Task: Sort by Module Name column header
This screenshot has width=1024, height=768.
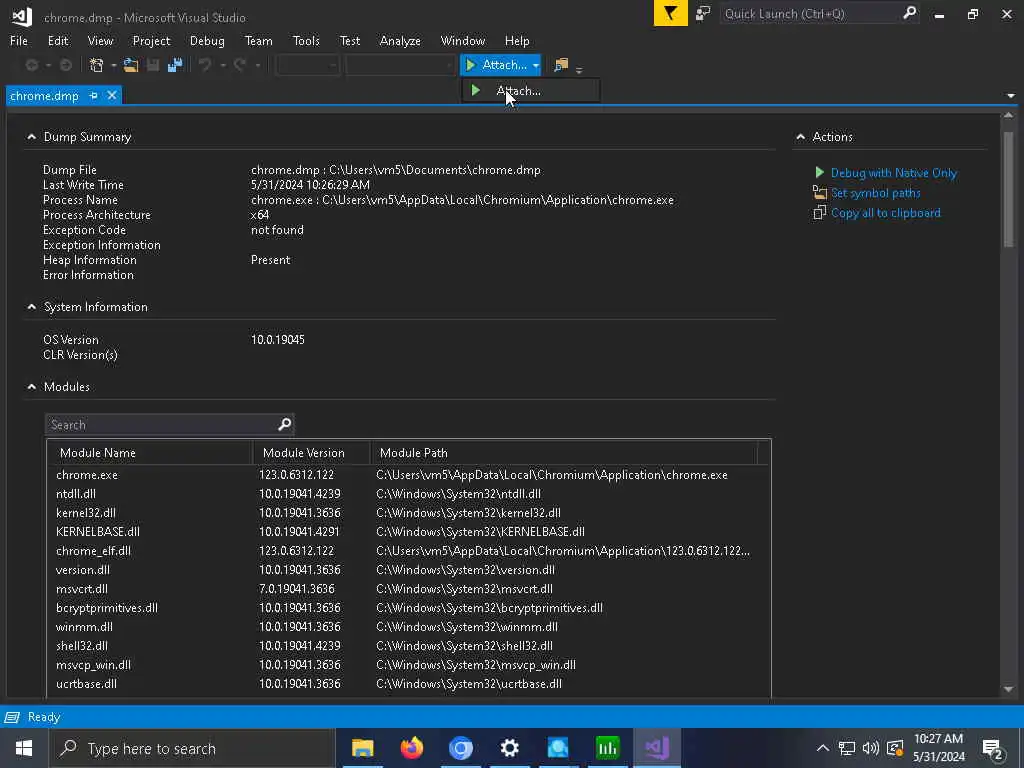Action: (150, 453)
